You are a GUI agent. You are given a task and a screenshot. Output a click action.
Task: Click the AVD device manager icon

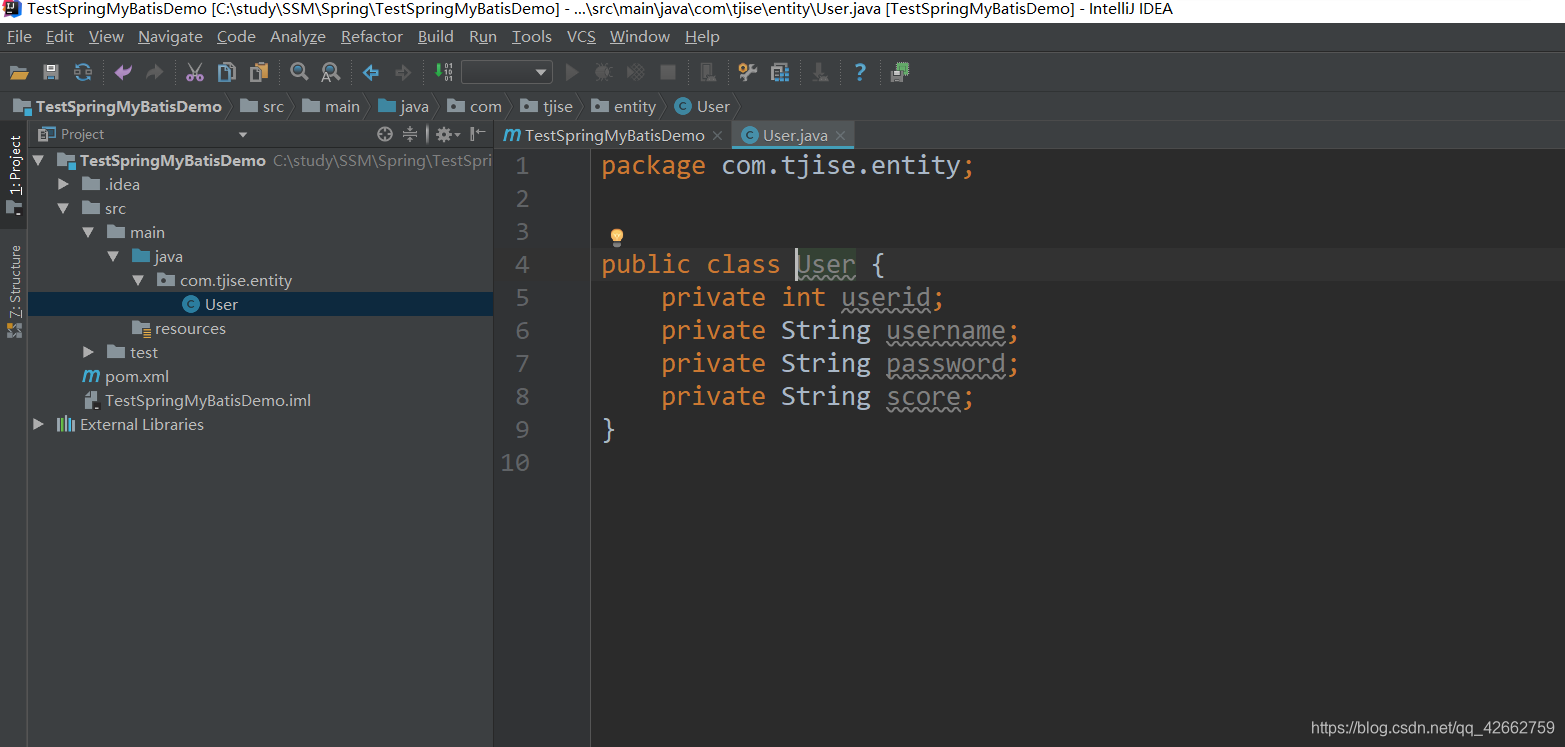[x=707, y=72]
